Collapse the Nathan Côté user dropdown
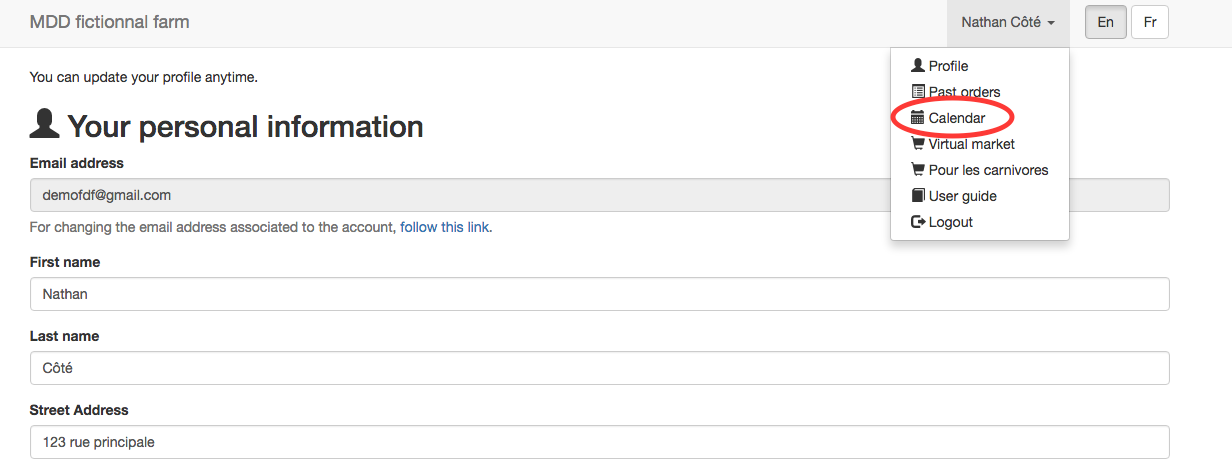 pyautogui.click(x=1008, y=23)
